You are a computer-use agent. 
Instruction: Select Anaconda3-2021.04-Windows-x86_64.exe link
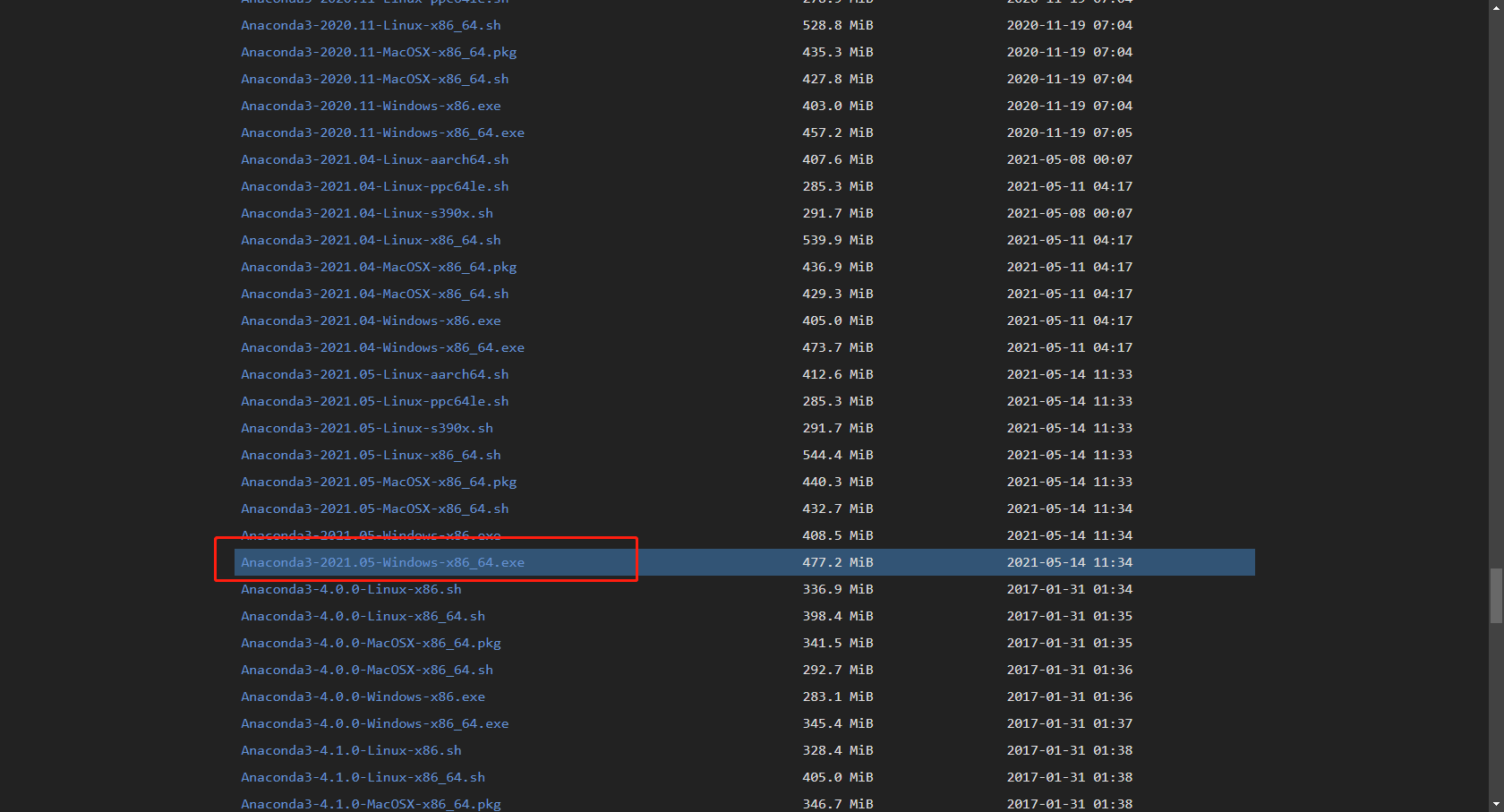pos(382,347)
